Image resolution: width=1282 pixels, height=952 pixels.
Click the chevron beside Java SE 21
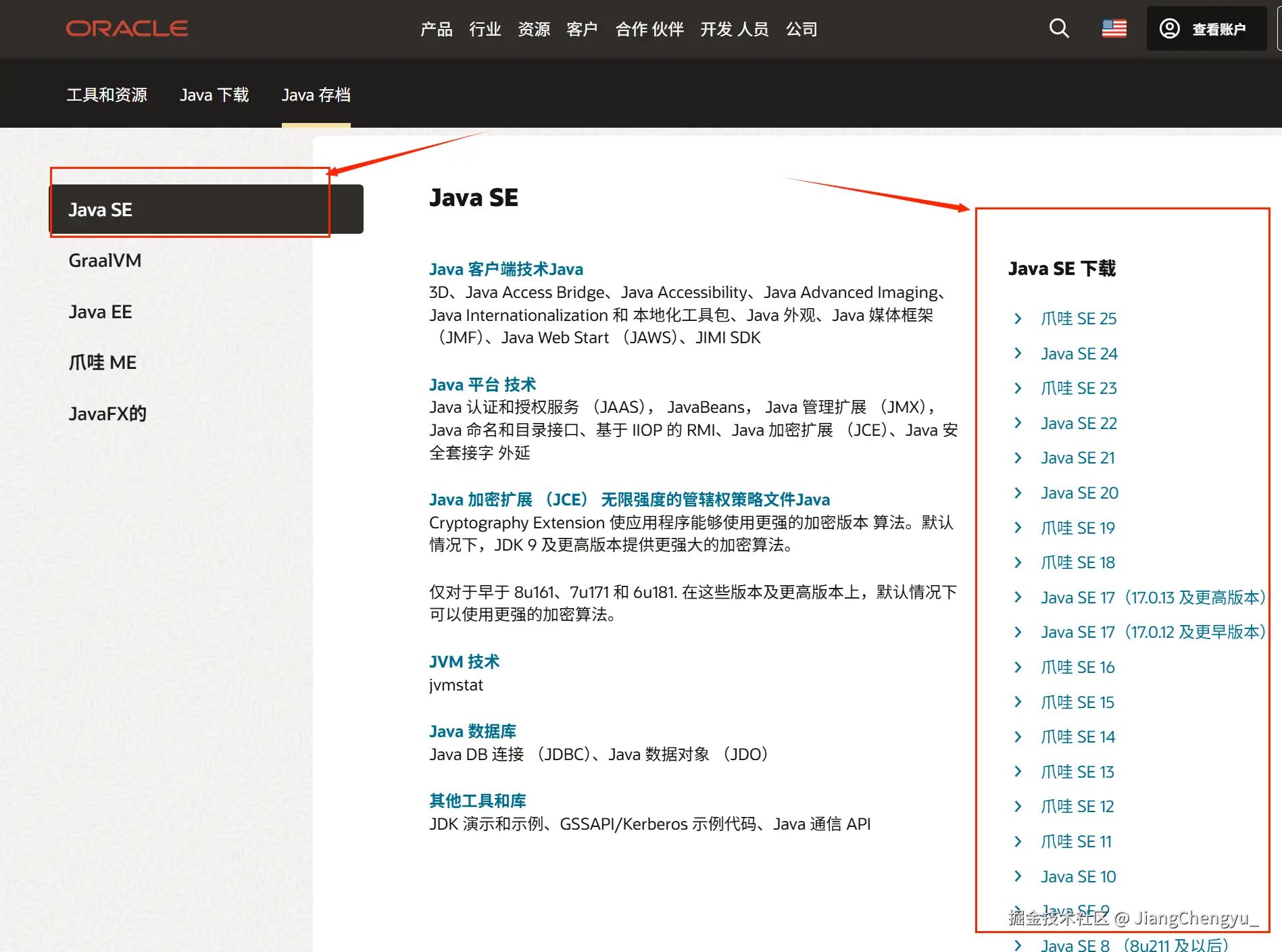point(1018,458)
